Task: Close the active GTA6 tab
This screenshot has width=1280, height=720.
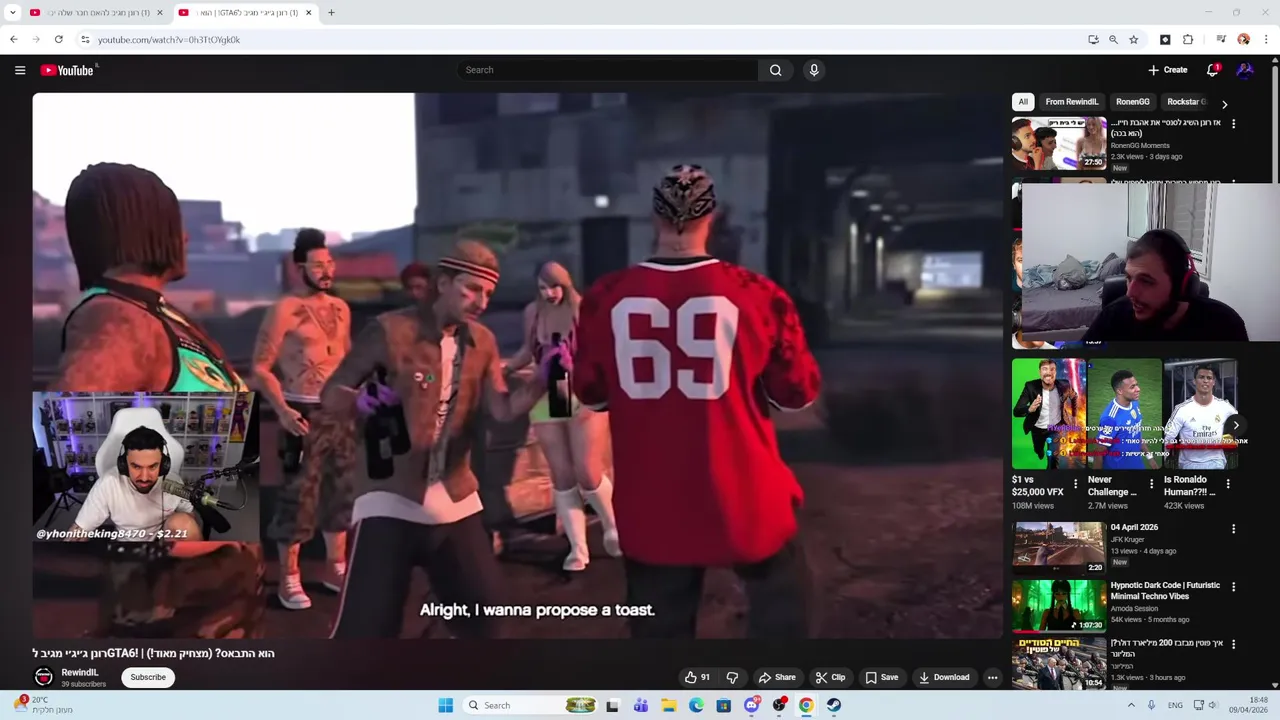Action: coord(308,13)
